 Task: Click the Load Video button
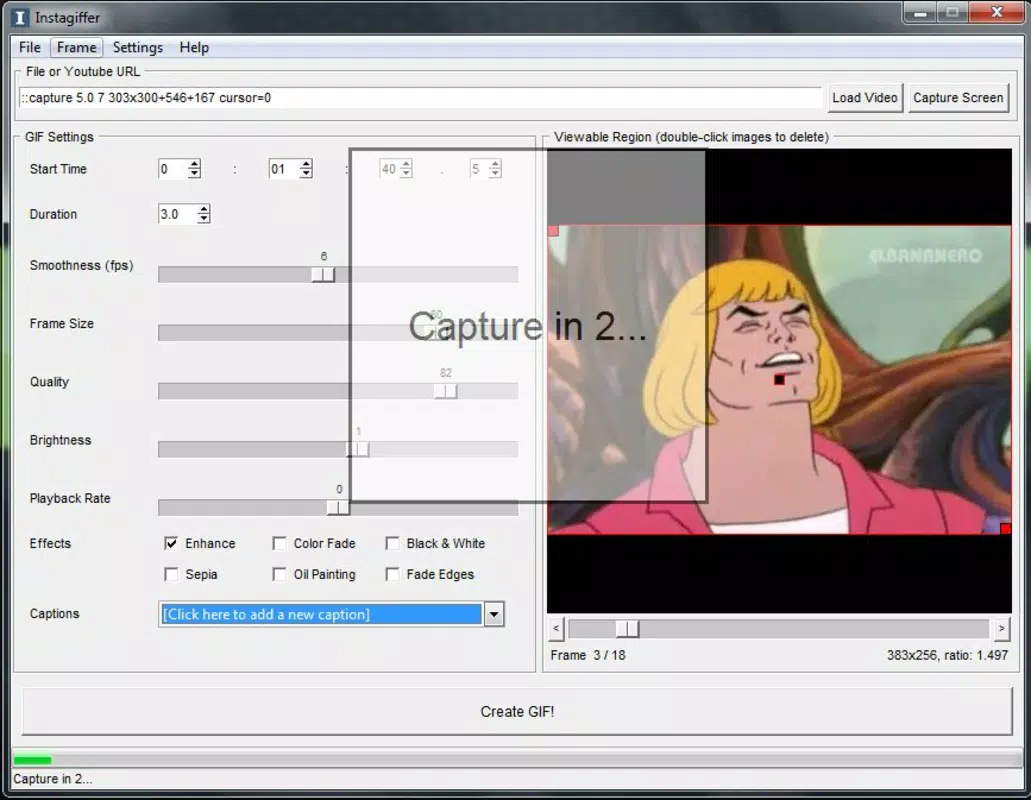(x=865, y=98)
